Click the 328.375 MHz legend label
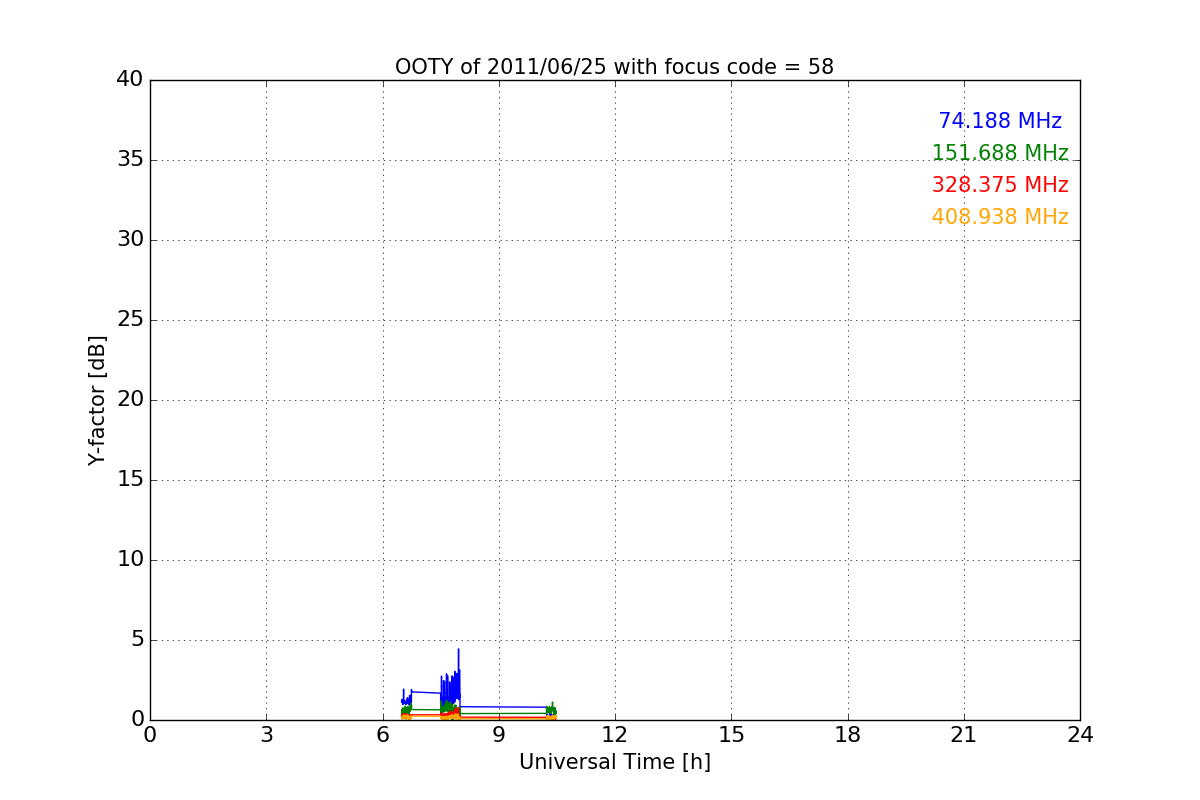The image size is (1200, 800). coord(1000,185)
